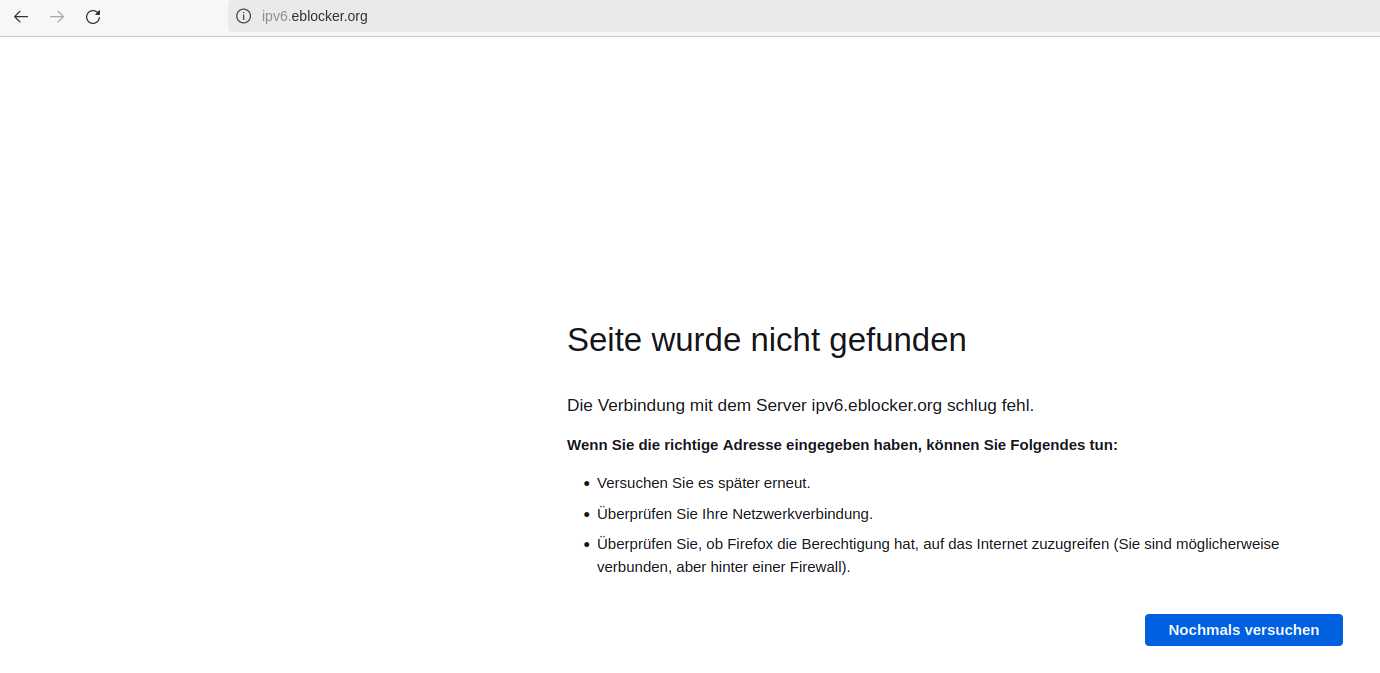Image resolution: width=1380 pixels, height=673 pixels.
Task: Reload the current page
Action: (x=93, y=17)
